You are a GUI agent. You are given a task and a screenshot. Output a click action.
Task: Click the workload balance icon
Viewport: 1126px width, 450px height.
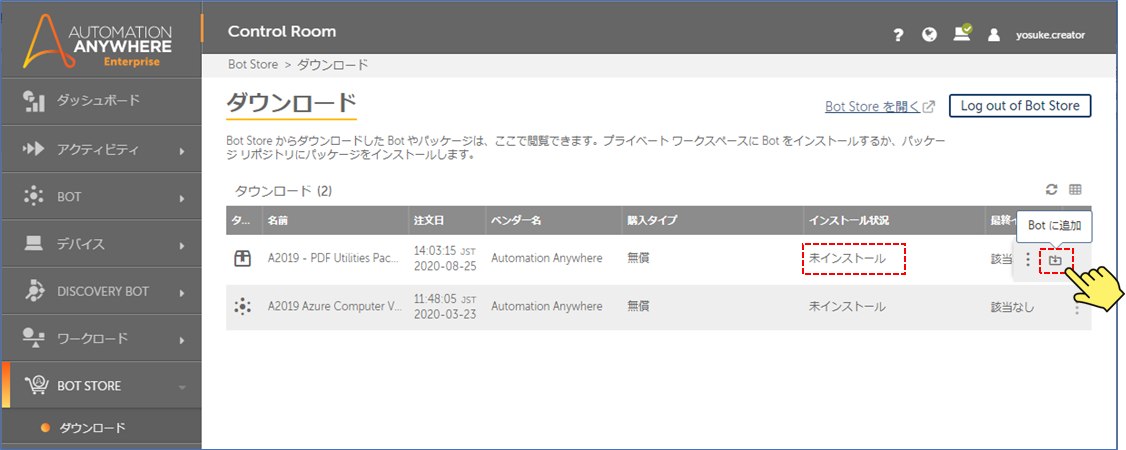34,338
